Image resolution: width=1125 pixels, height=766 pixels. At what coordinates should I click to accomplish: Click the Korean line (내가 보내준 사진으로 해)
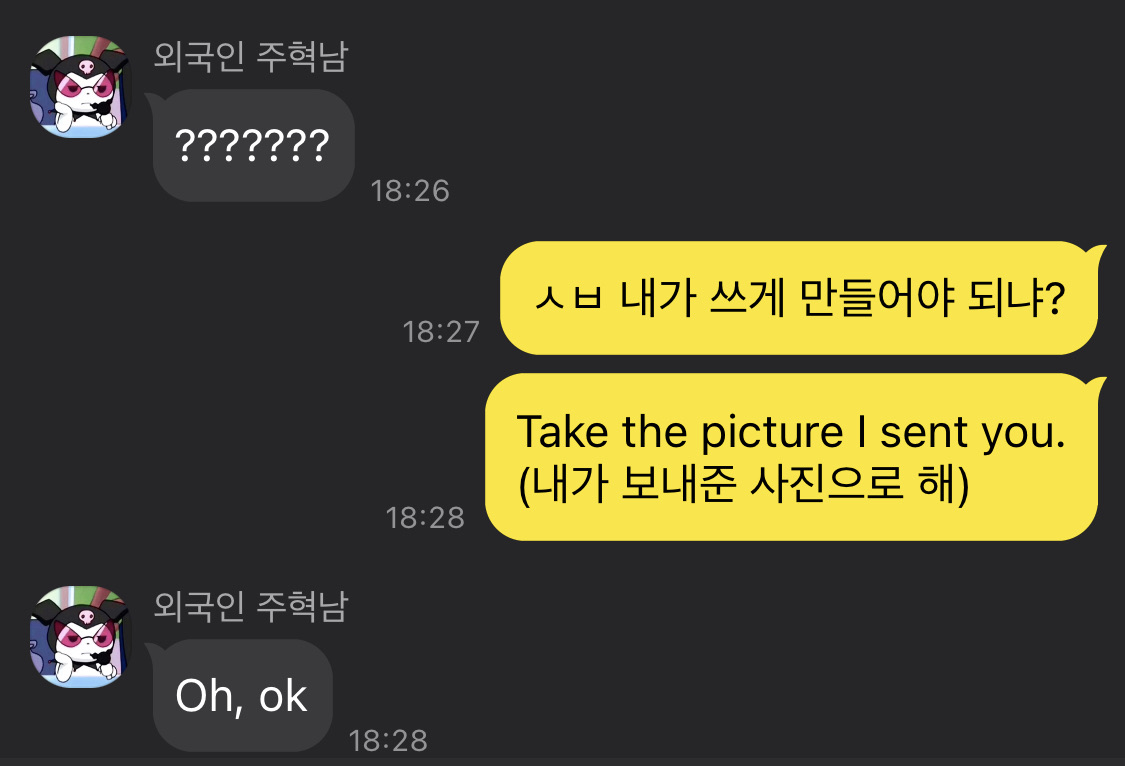click(744, 488)
